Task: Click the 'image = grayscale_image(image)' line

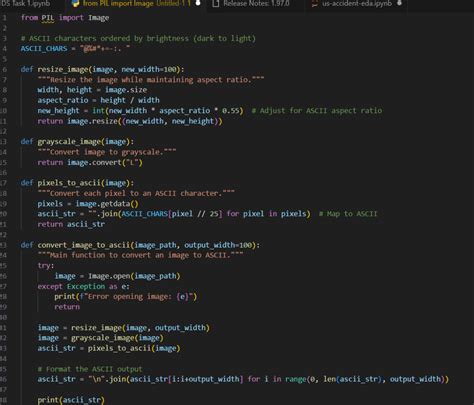Action: coord(101,338)
